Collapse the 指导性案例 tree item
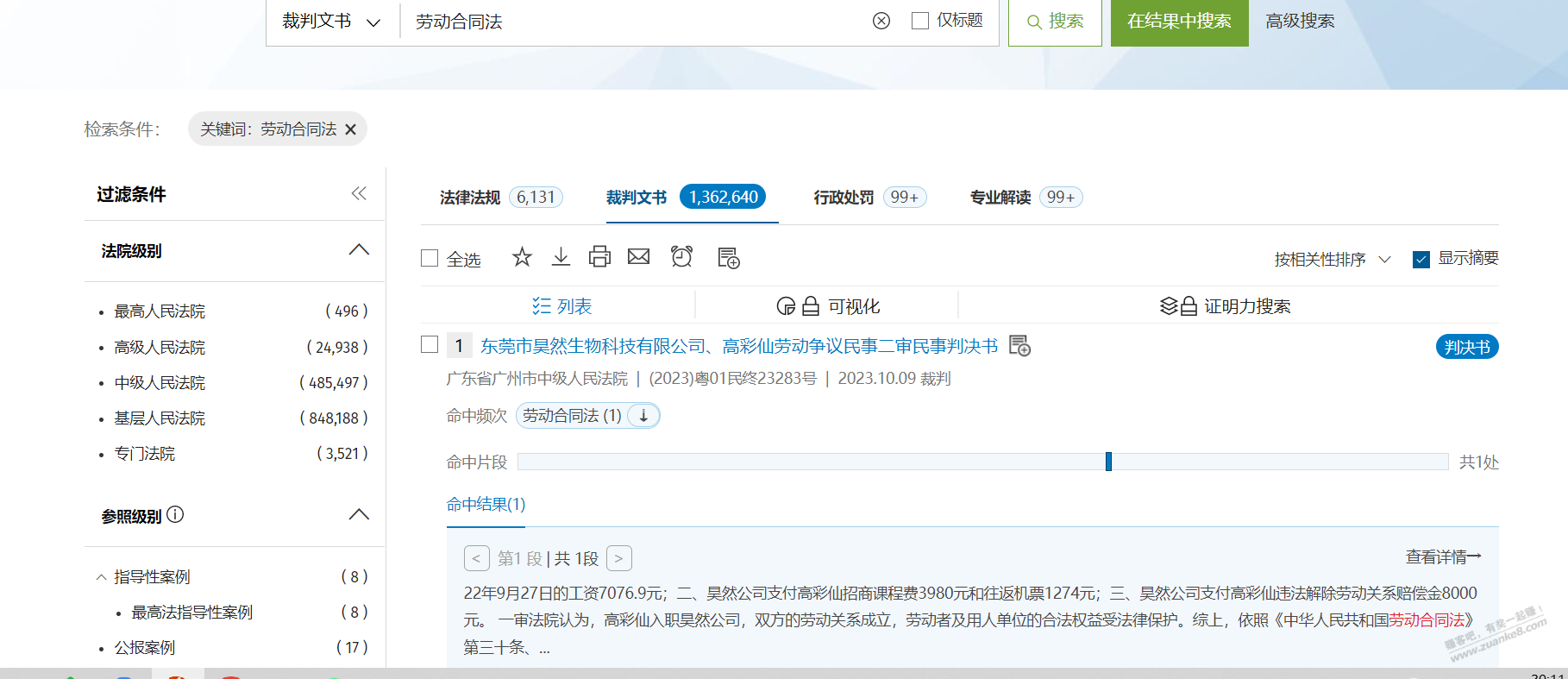1568x679 pixels. [101, 577]
